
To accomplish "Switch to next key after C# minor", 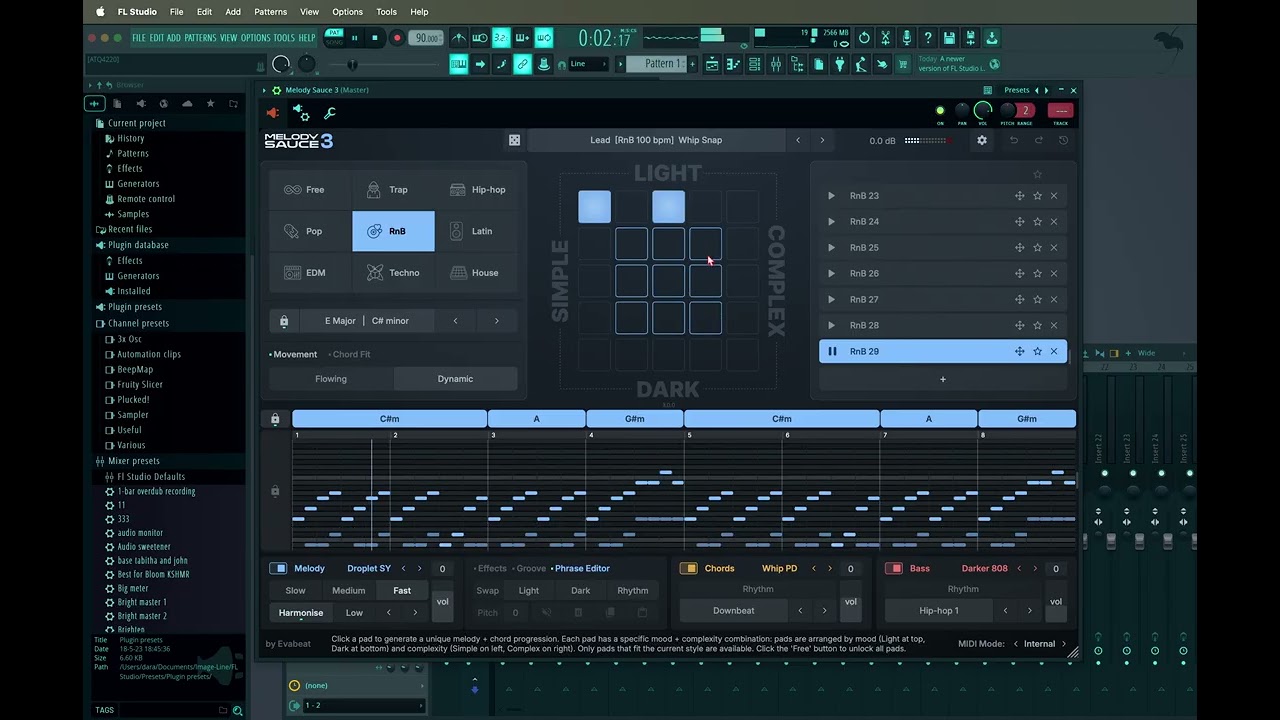I will point(496,321).
